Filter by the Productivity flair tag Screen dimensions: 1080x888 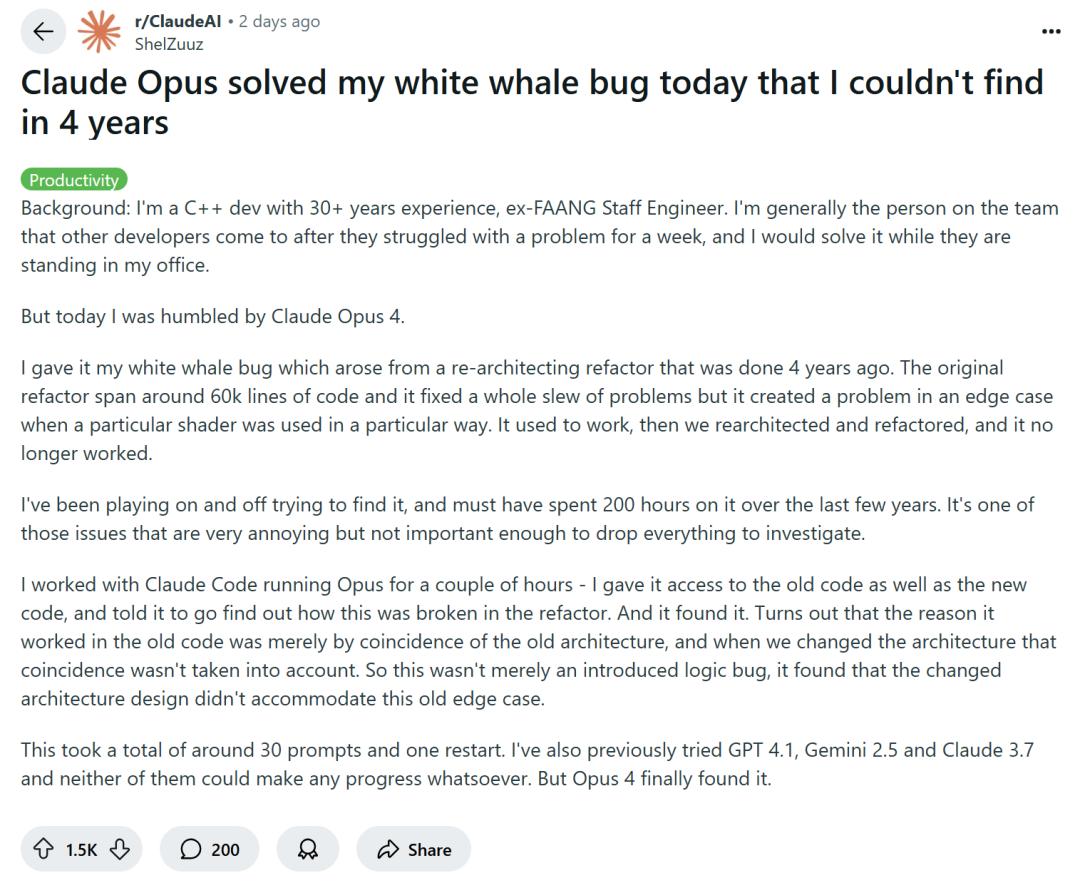coord(74,180)
